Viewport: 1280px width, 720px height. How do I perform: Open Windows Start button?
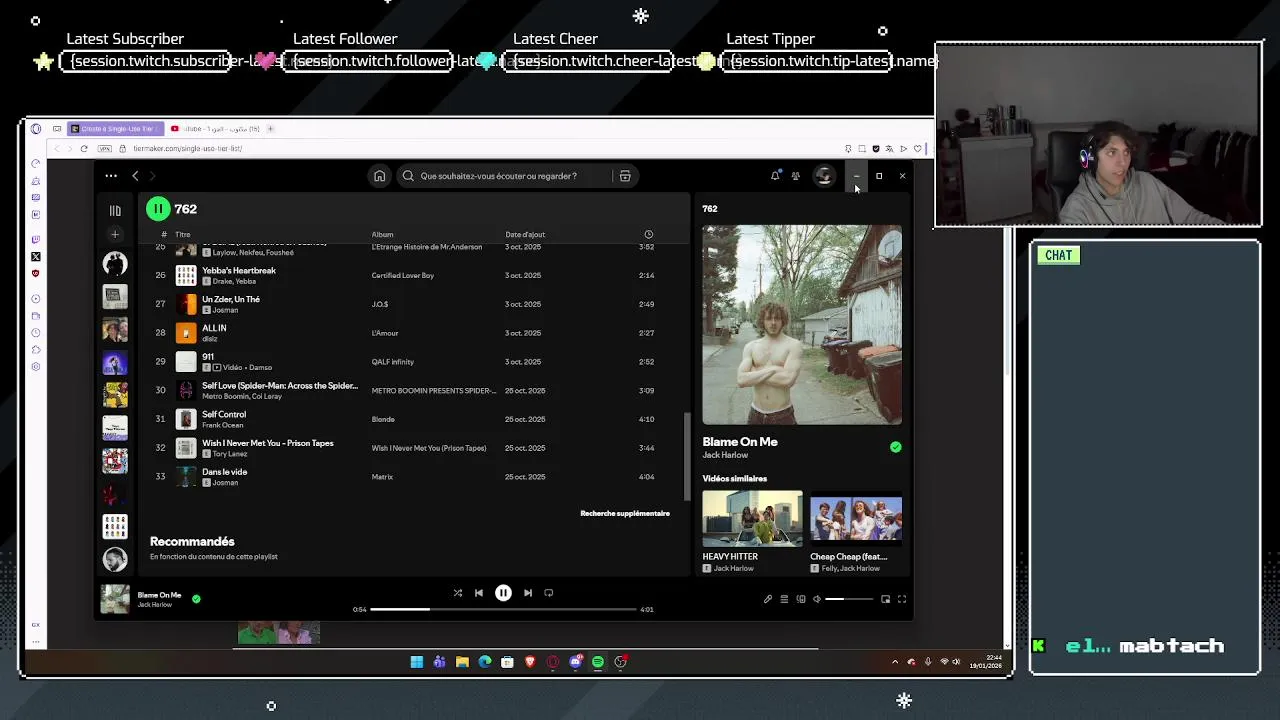[417, 662]
